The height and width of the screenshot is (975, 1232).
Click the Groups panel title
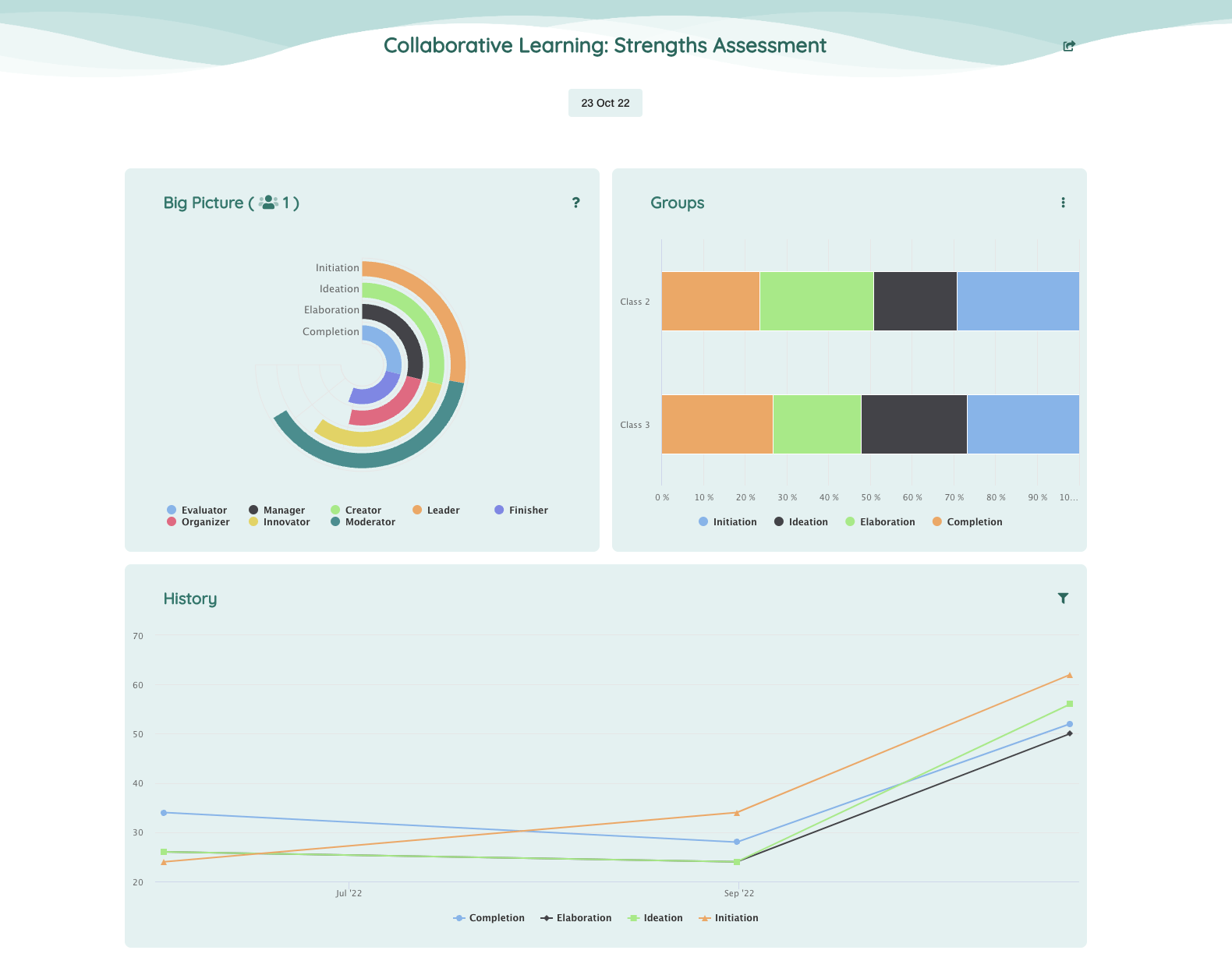point(677,203)
